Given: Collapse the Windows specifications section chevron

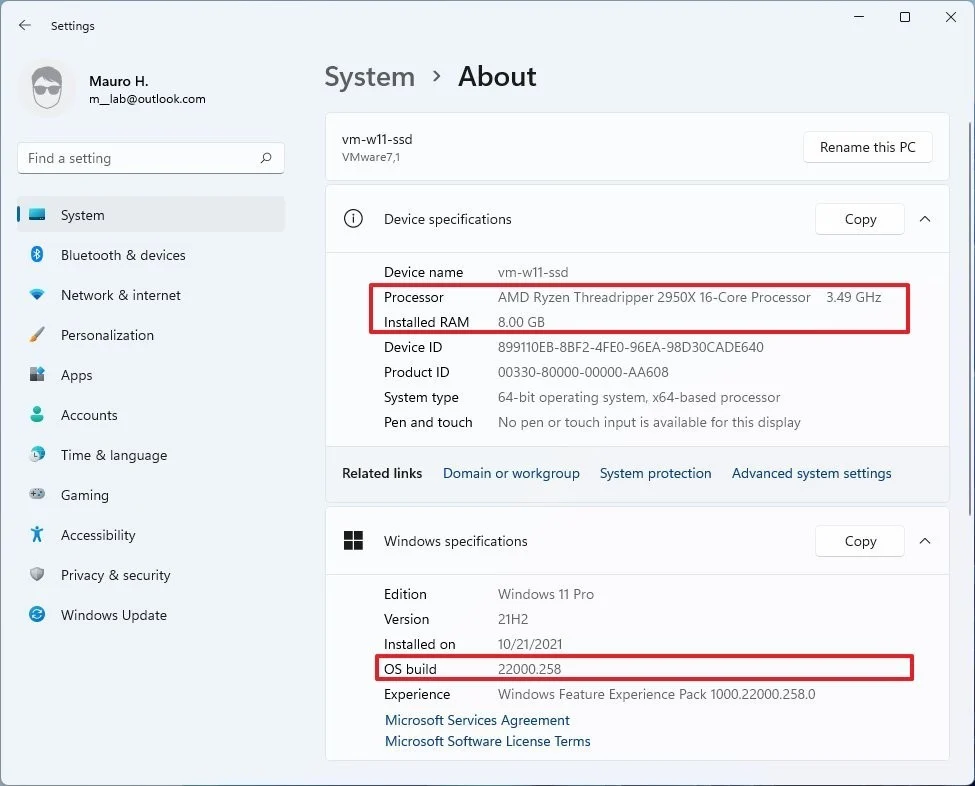Looking at the screenshot, I should coord(925,541).
